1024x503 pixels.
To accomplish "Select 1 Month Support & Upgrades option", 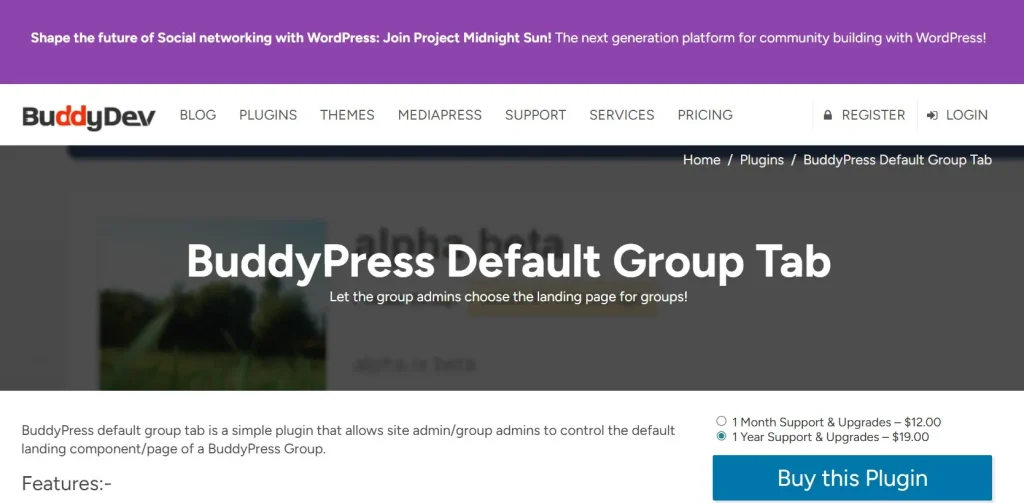I will click(x=721, y=421).
